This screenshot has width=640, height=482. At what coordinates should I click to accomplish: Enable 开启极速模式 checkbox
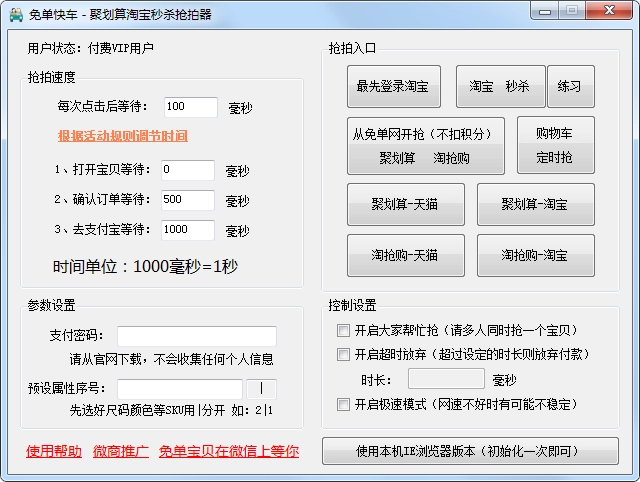point(343,404)
